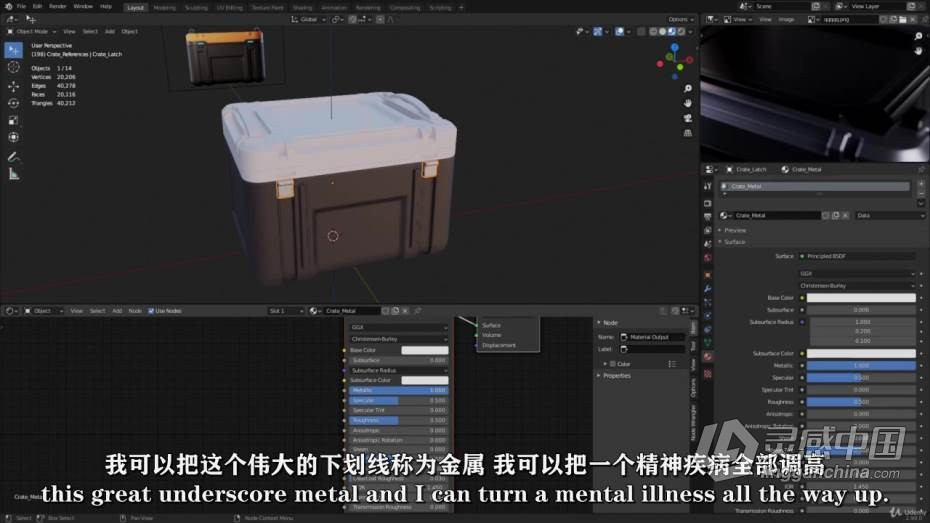
Task: Open Object properties tab icon
Action: click(708, 275)
